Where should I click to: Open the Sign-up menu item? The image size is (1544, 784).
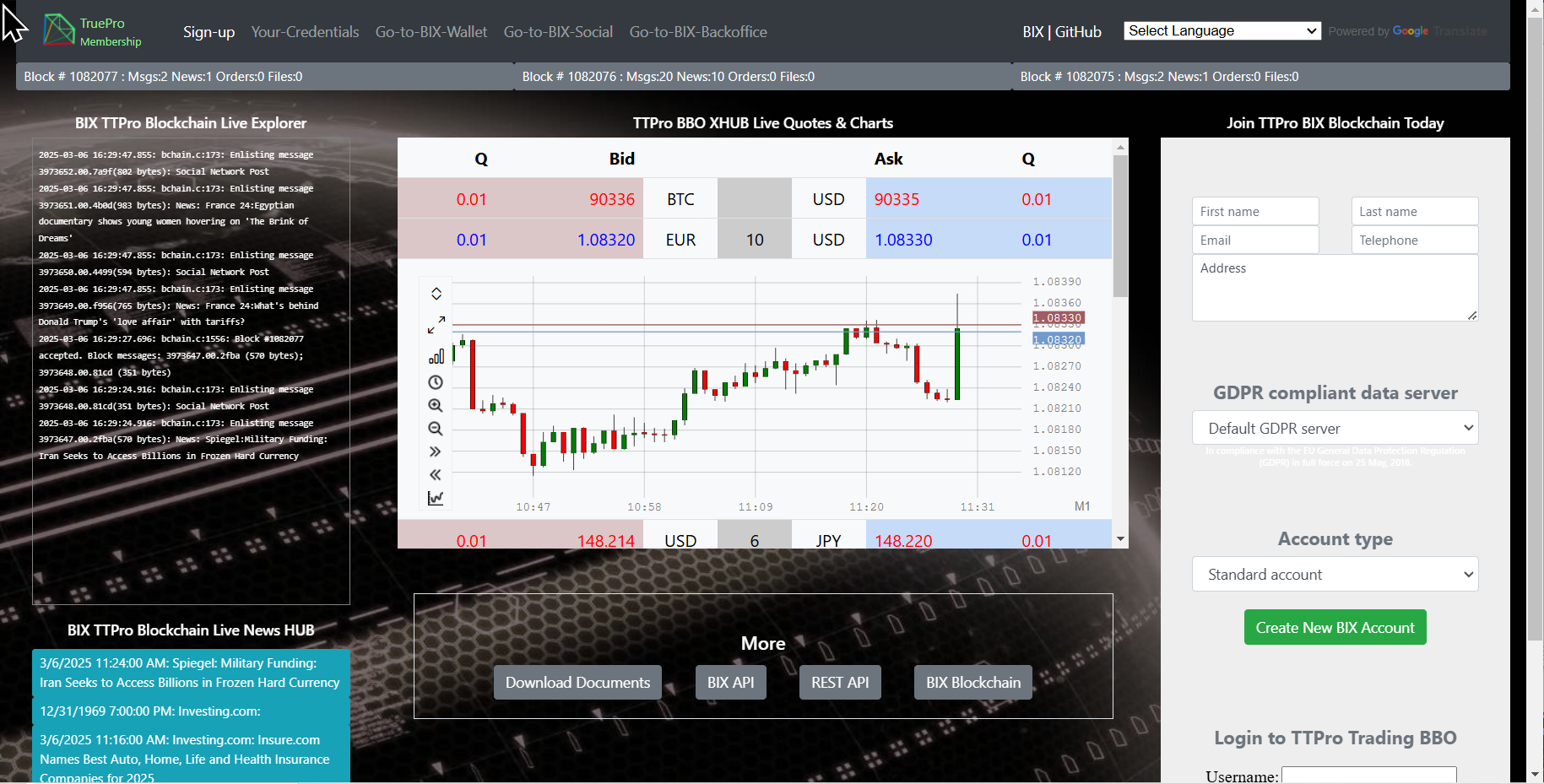[209, 32]
